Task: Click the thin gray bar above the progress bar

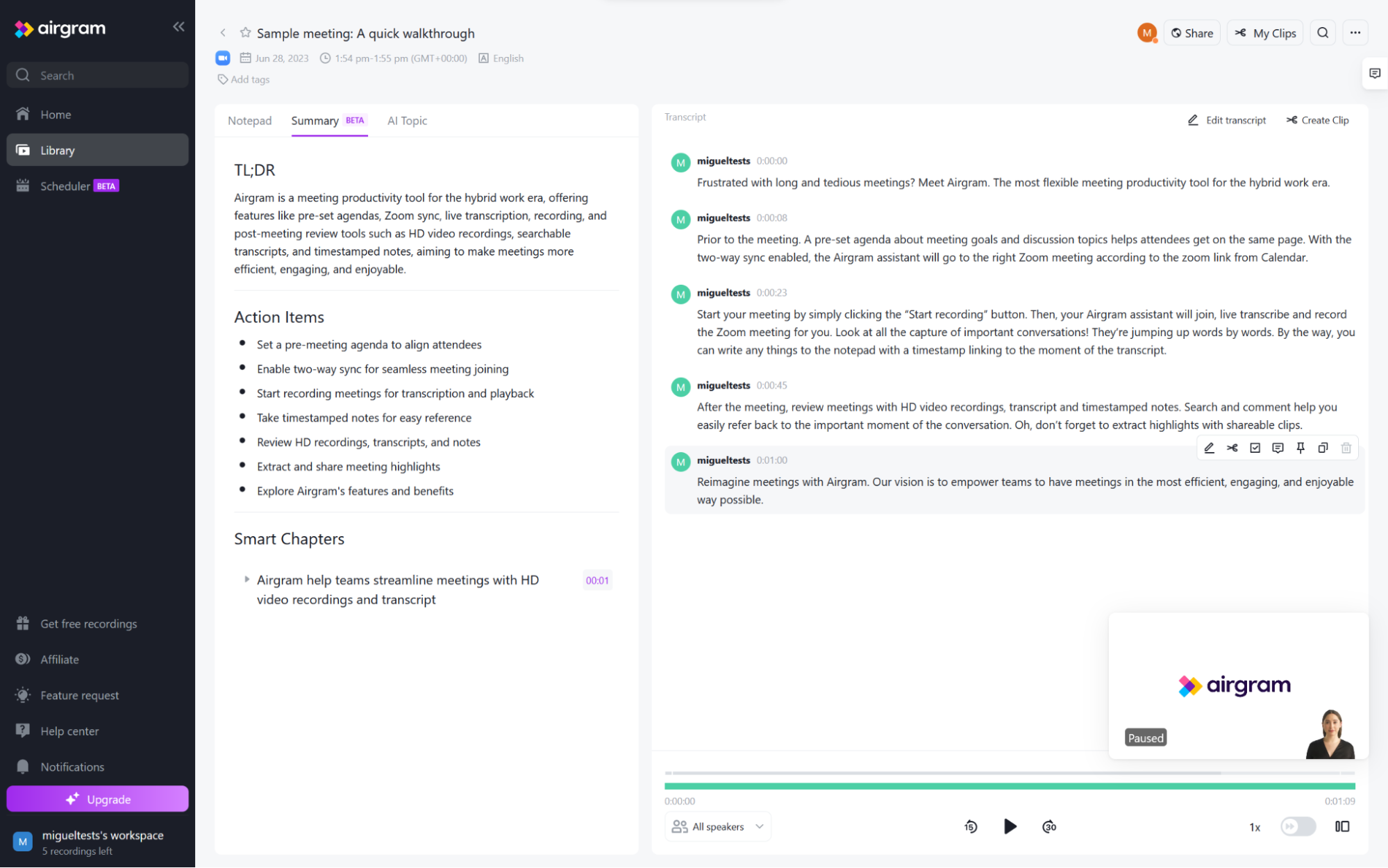Action: tap(1010, 773)
